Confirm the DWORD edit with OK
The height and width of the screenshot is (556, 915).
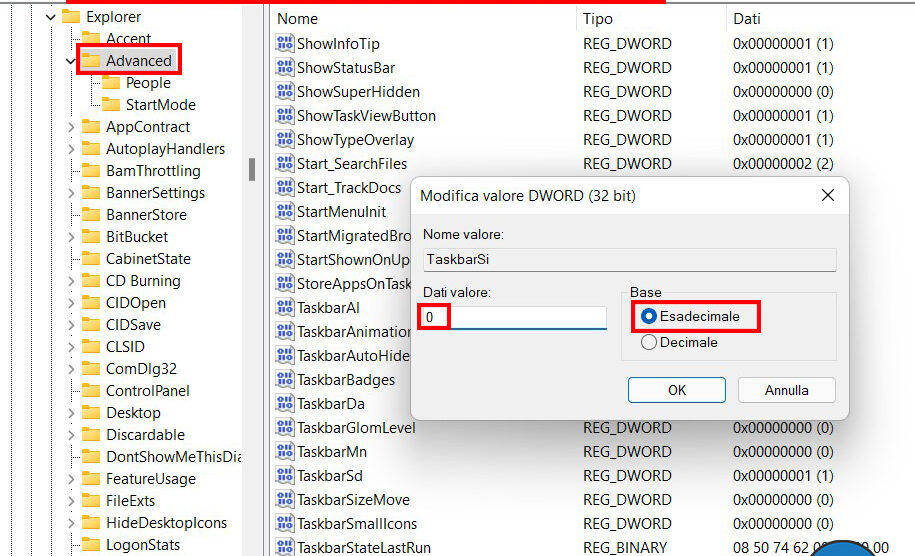(676, 390)
